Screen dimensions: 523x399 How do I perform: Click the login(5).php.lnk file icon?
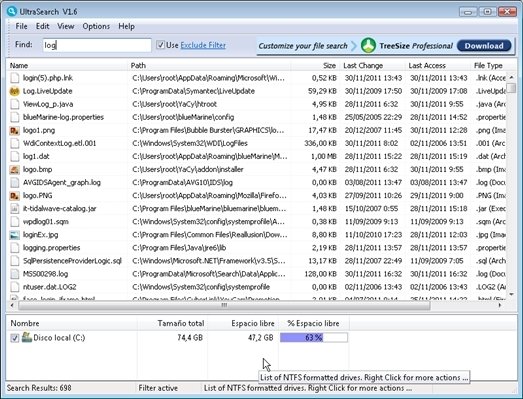(x=14, y=78)
